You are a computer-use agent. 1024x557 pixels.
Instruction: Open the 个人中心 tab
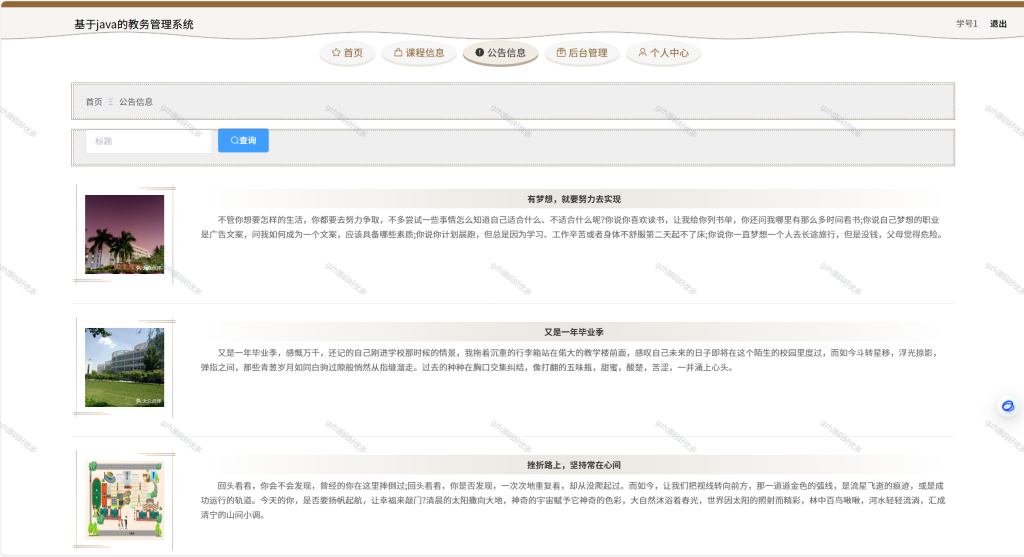pyautogui.click(x=664, y=53)
